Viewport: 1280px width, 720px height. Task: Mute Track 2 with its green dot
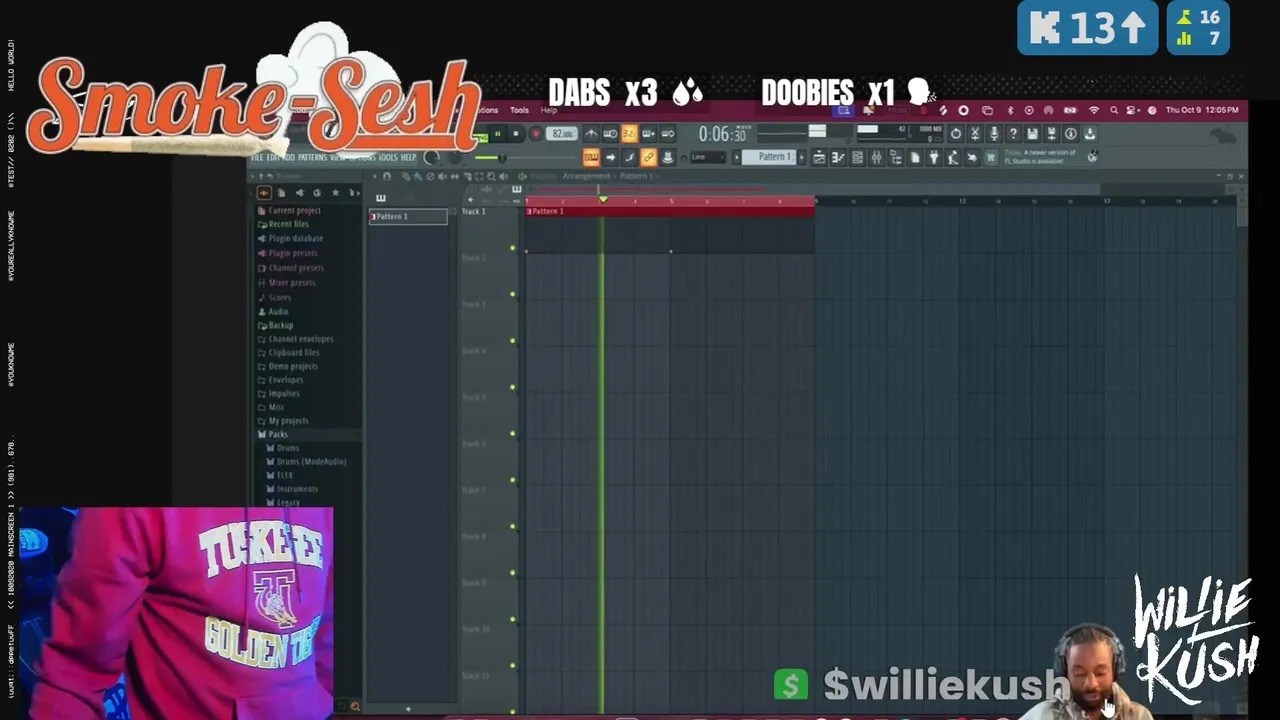point(513,294)
